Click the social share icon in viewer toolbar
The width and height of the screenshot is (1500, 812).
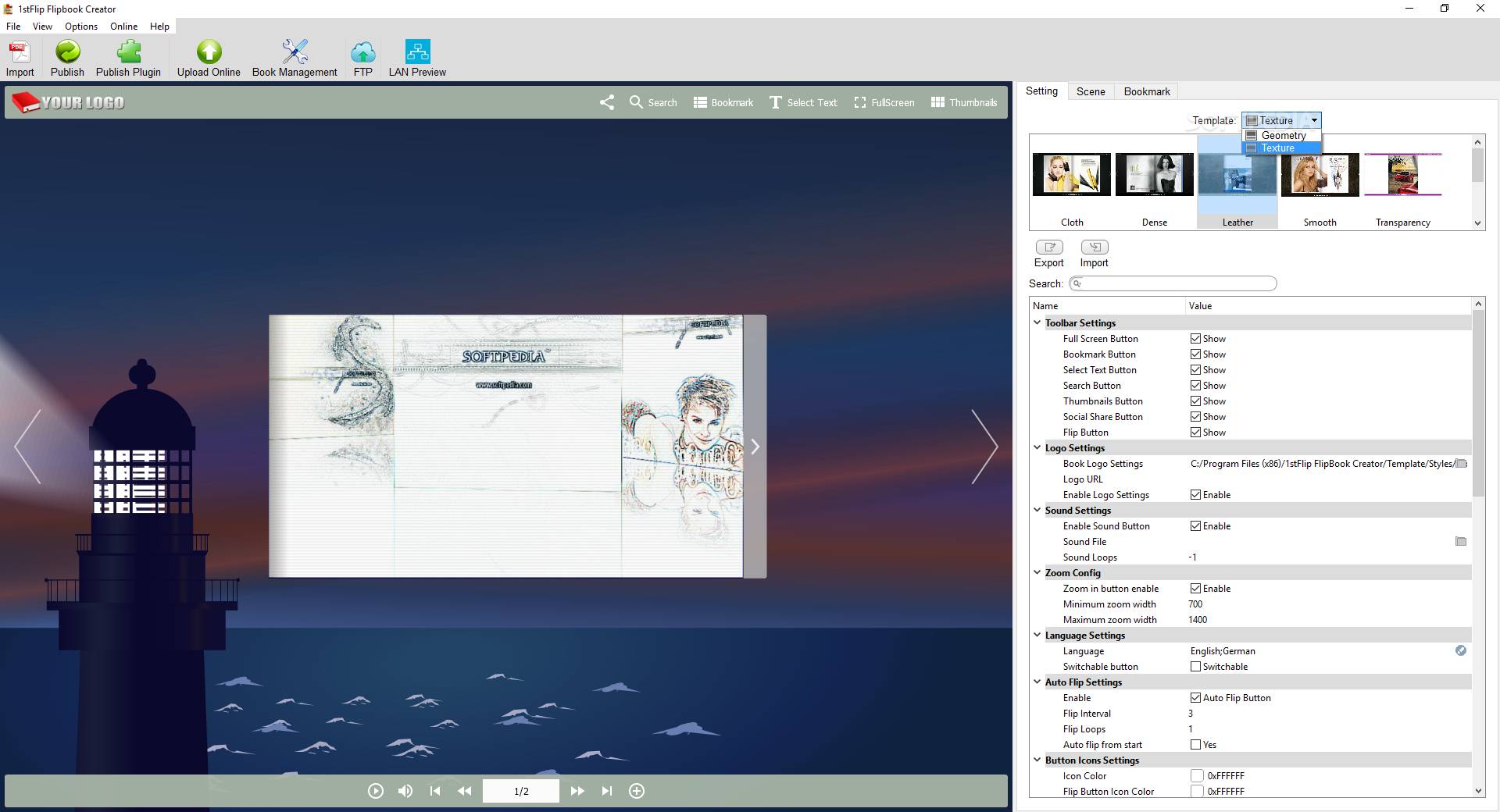(x=607, y=102)
